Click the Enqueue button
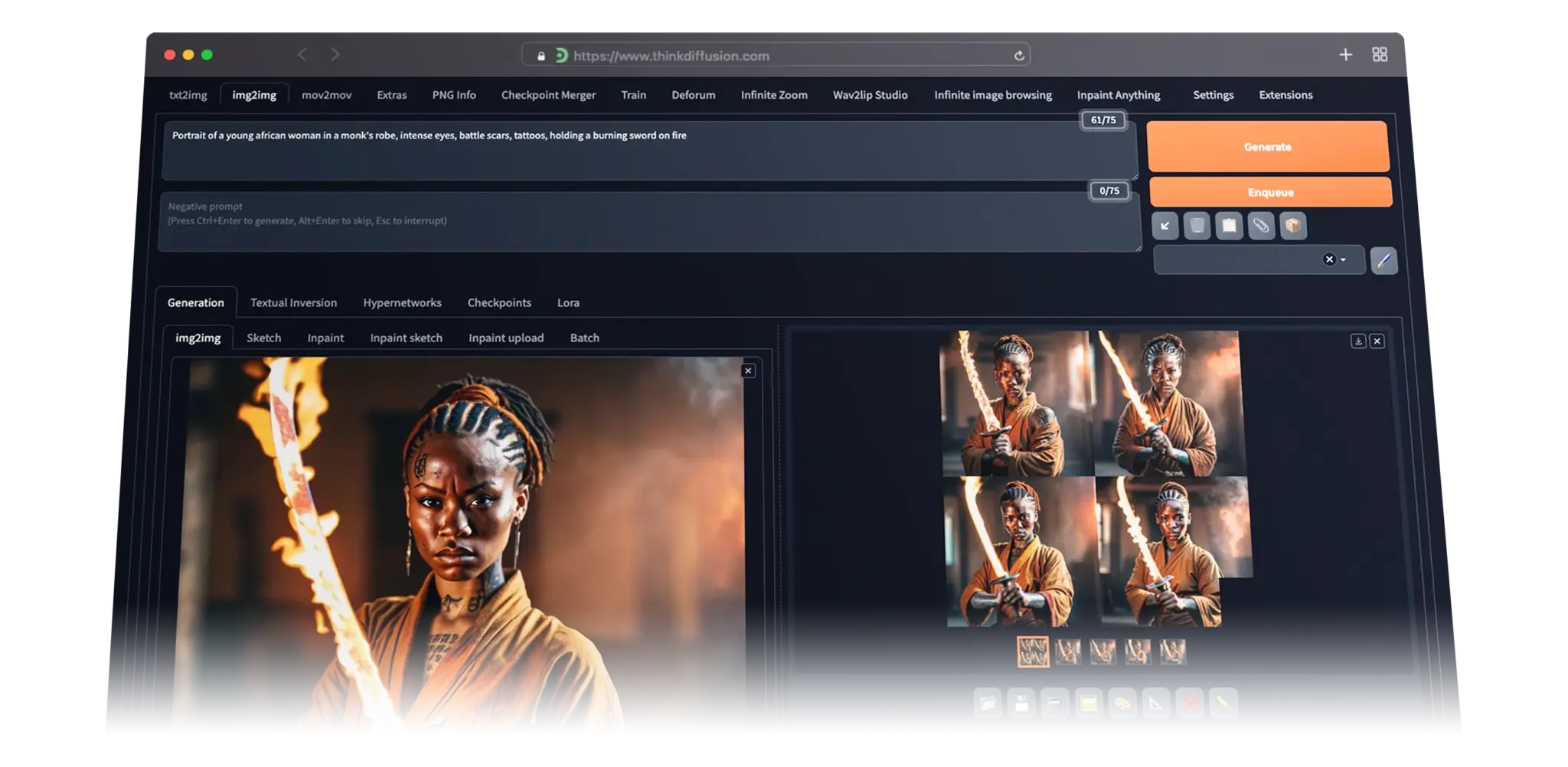This screenshot has height=767, width=1568. tap(1271, 192)
